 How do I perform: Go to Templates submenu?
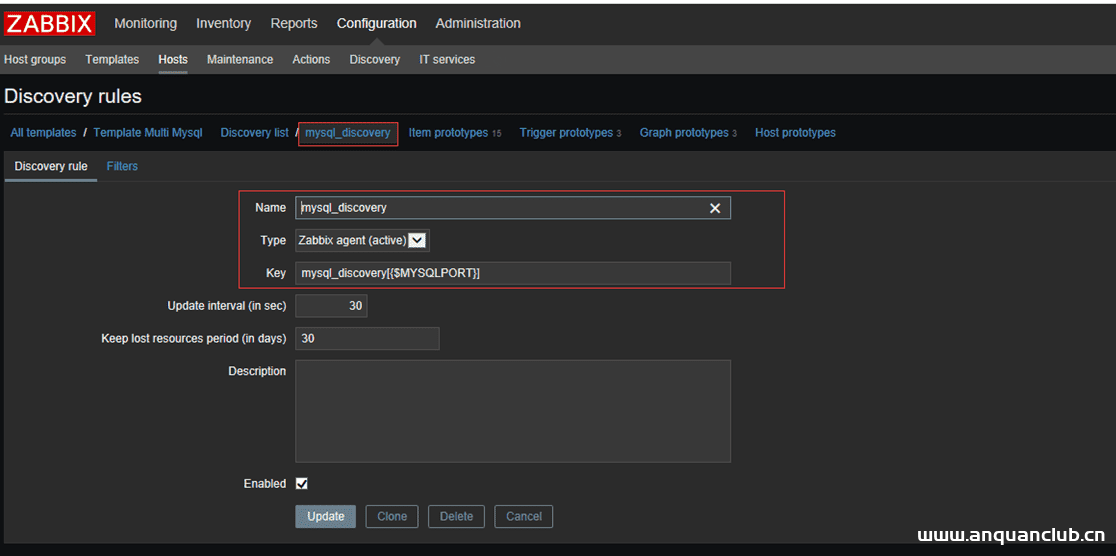(112, 60)
